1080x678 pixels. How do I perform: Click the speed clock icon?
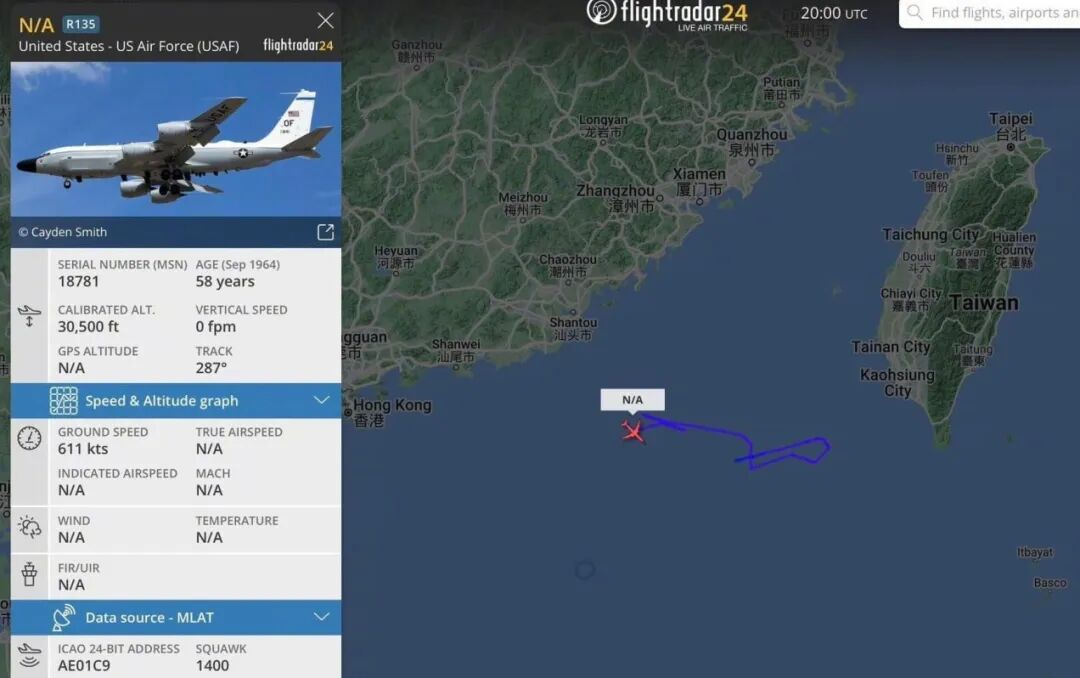click(x=29, y=438)
